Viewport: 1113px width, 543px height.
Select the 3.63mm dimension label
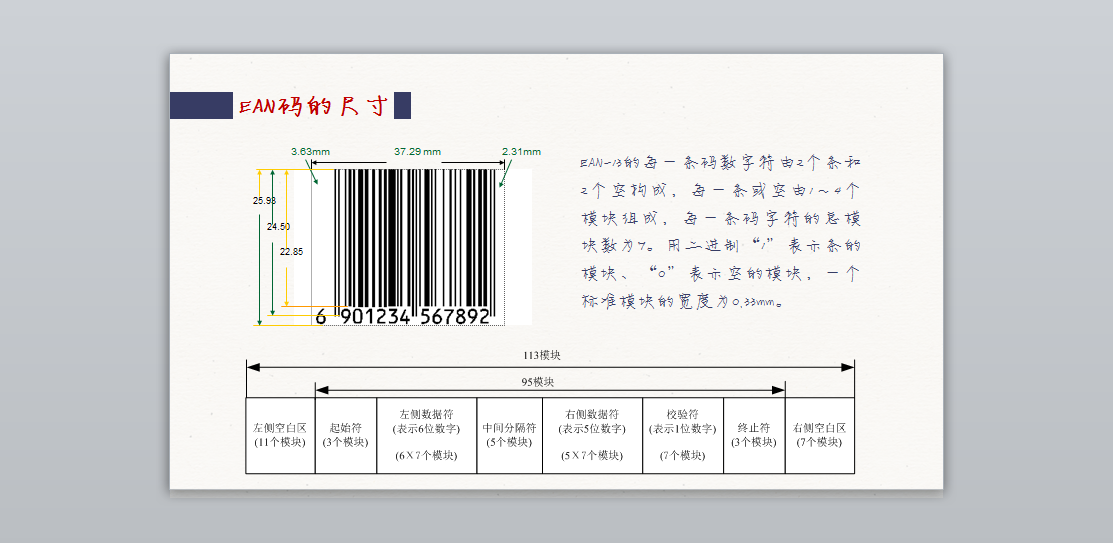coord(310,151)
